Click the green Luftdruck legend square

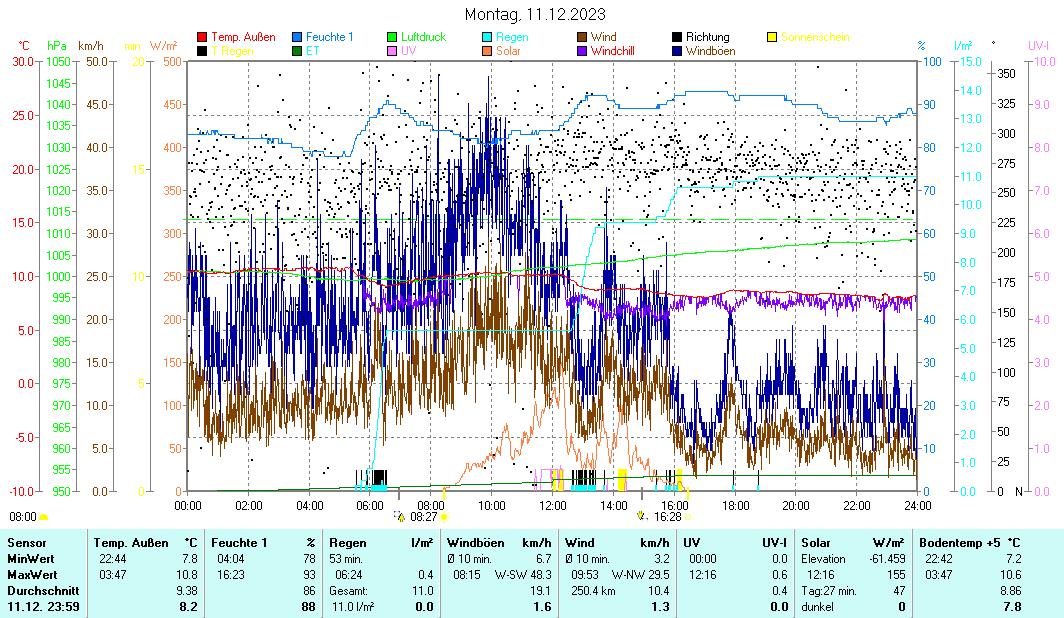(x=393, y=37)
